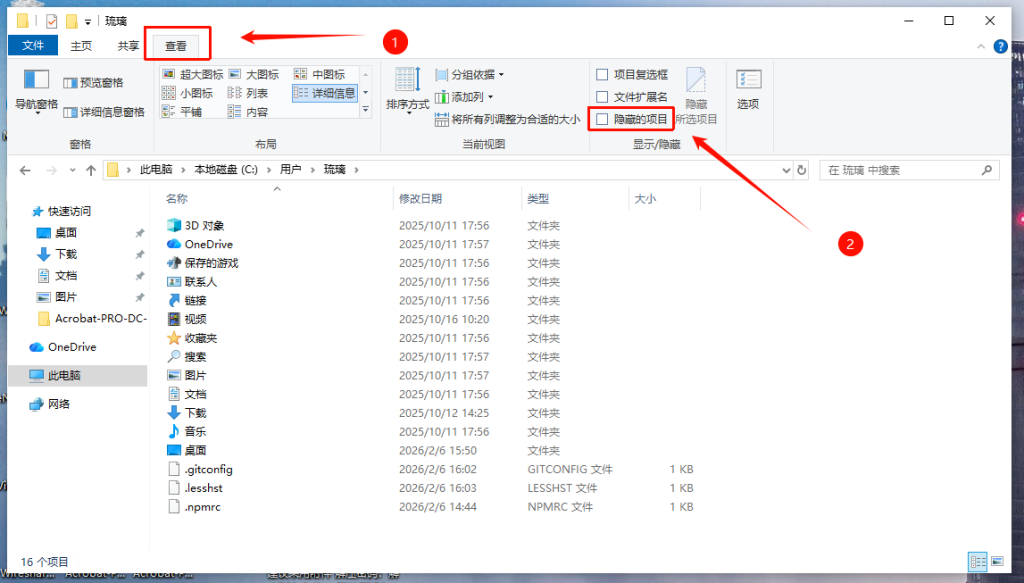Click the 在琉璃中搜索 search box
The image size is (1024, 583).
(x=905, y=169)
